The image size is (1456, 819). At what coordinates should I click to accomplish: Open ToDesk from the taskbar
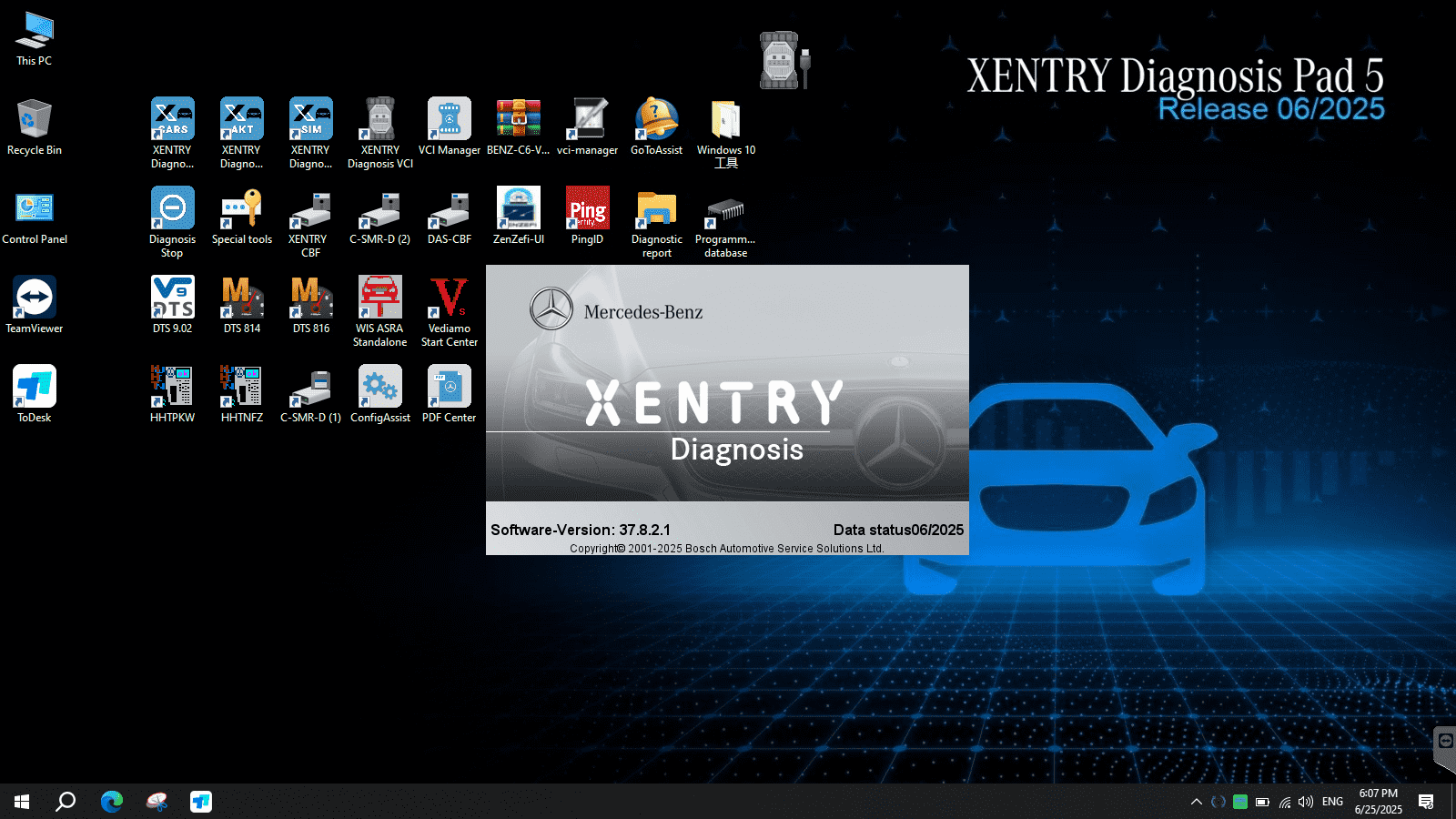pos(201,802)
